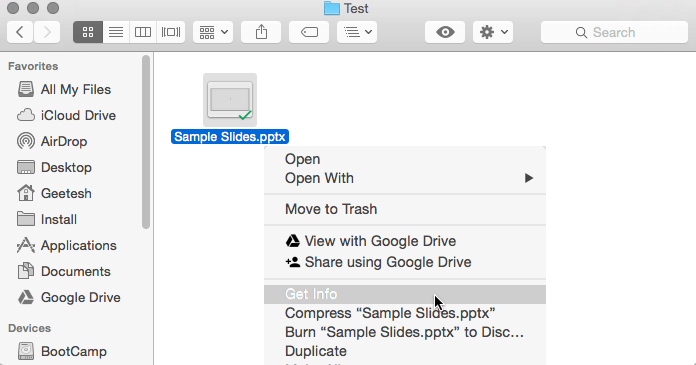Click the Sample Slides.pptx file name
Viewport: 696px width, 365px height.
point(230,137)
